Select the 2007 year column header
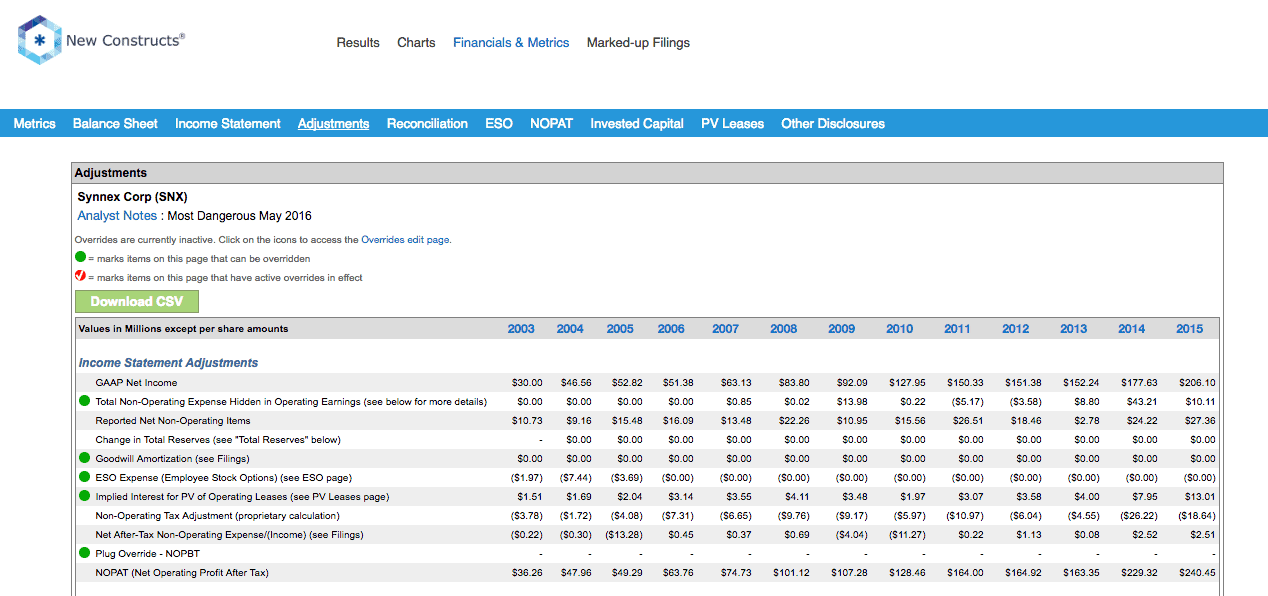Image resolution: width=1268 pixels, height=596 pixels. [726, 329]
